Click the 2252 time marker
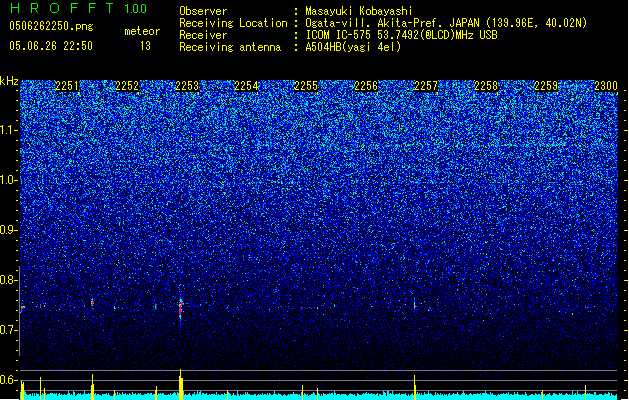 [127, 86]
